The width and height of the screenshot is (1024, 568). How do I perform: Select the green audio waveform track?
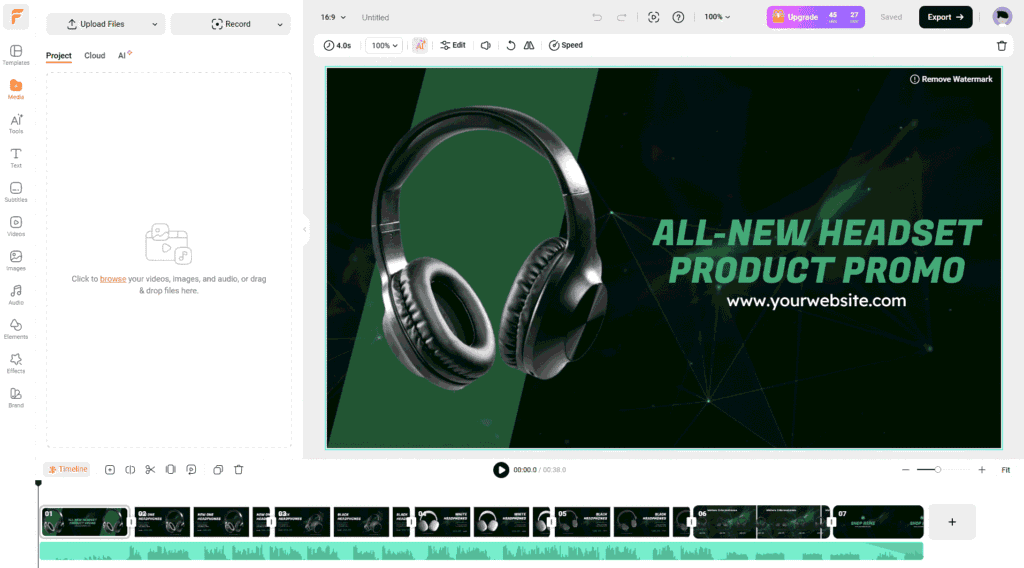(481, 551)
